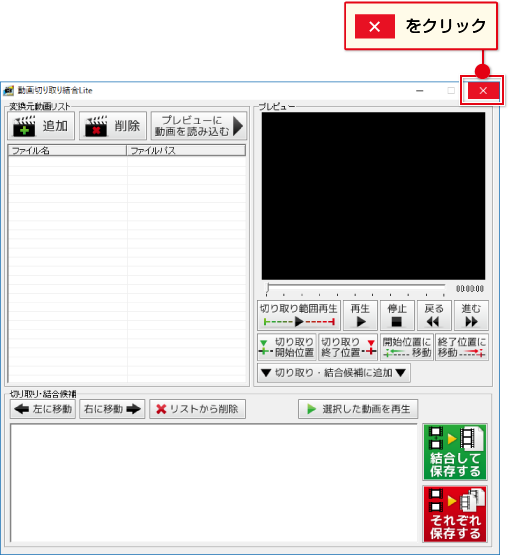
Task: Click the preview seek slider track
Action: (x=356, y=285)
